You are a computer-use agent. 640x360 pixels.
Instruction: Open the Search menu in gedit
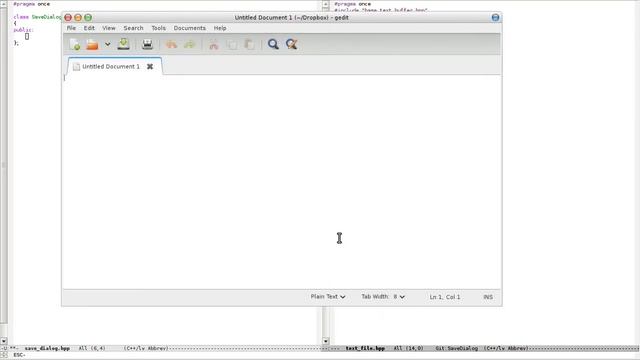[x=133, y=28]
